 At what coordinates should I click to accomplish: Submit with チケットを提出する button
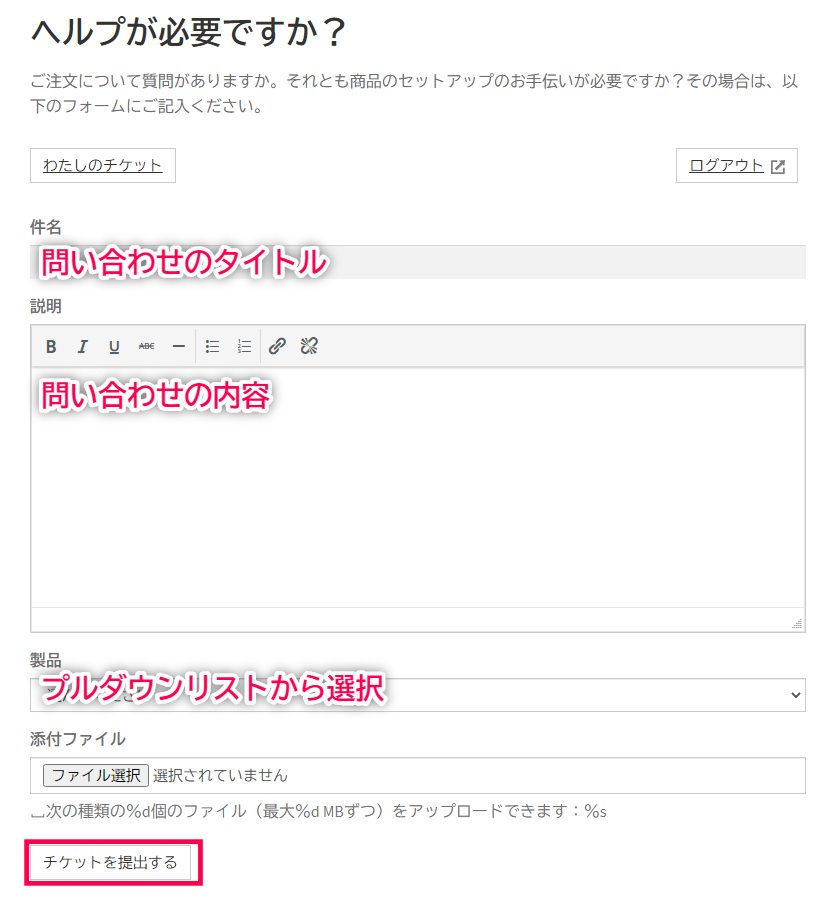click(x=110, y=862)
